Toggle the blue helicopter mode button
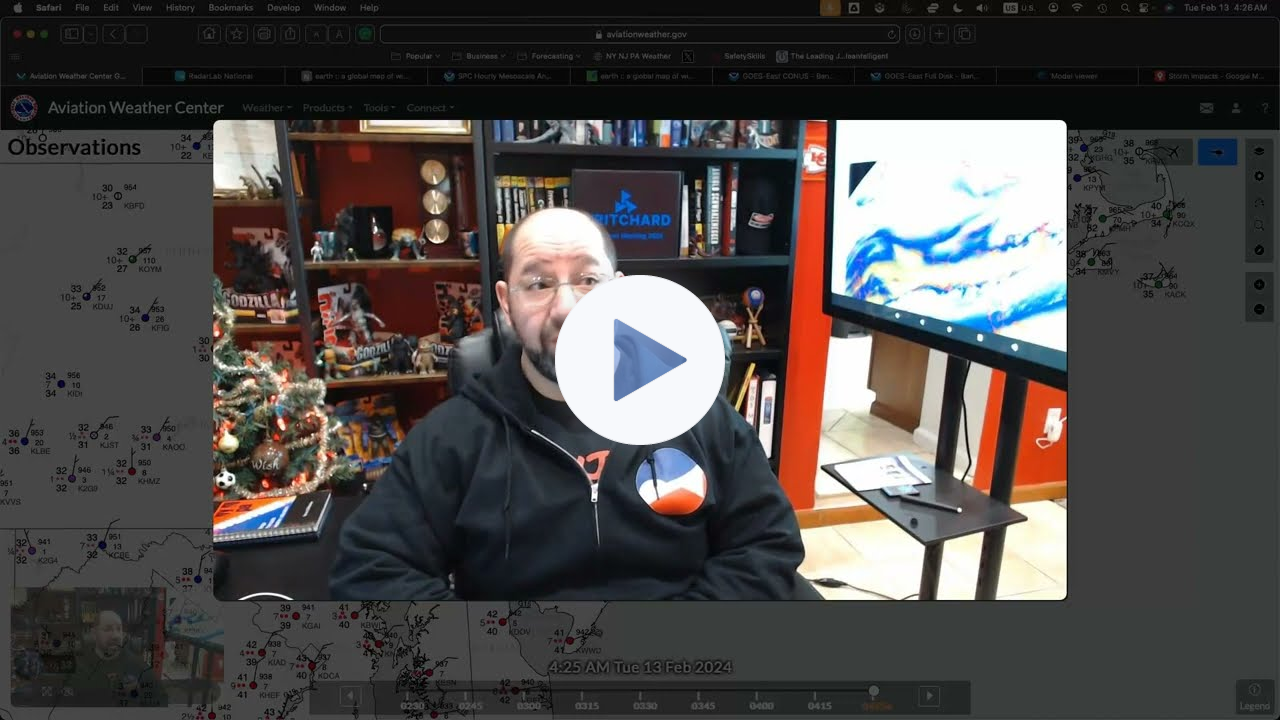This screenshot has height=720, width=1280. [1217, 152]
